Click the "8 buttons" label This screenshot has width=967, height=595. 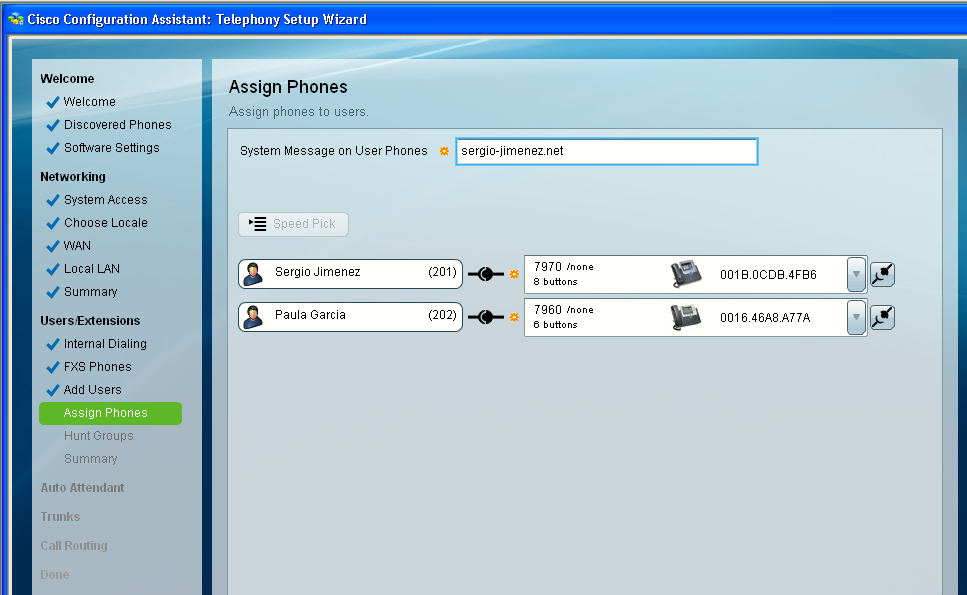pos(555,282)
